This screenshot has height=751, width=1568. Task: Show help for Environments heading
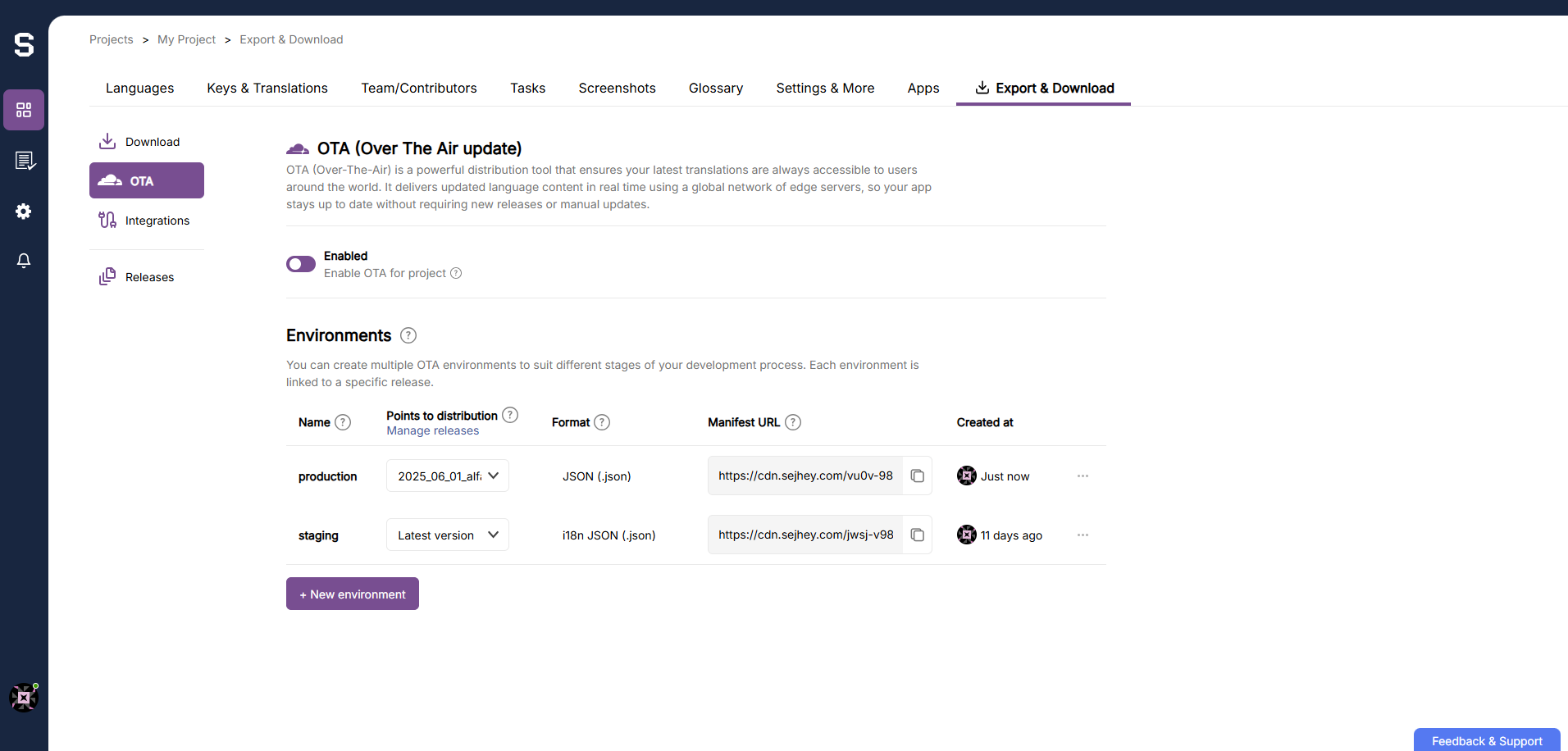point(408,335)
